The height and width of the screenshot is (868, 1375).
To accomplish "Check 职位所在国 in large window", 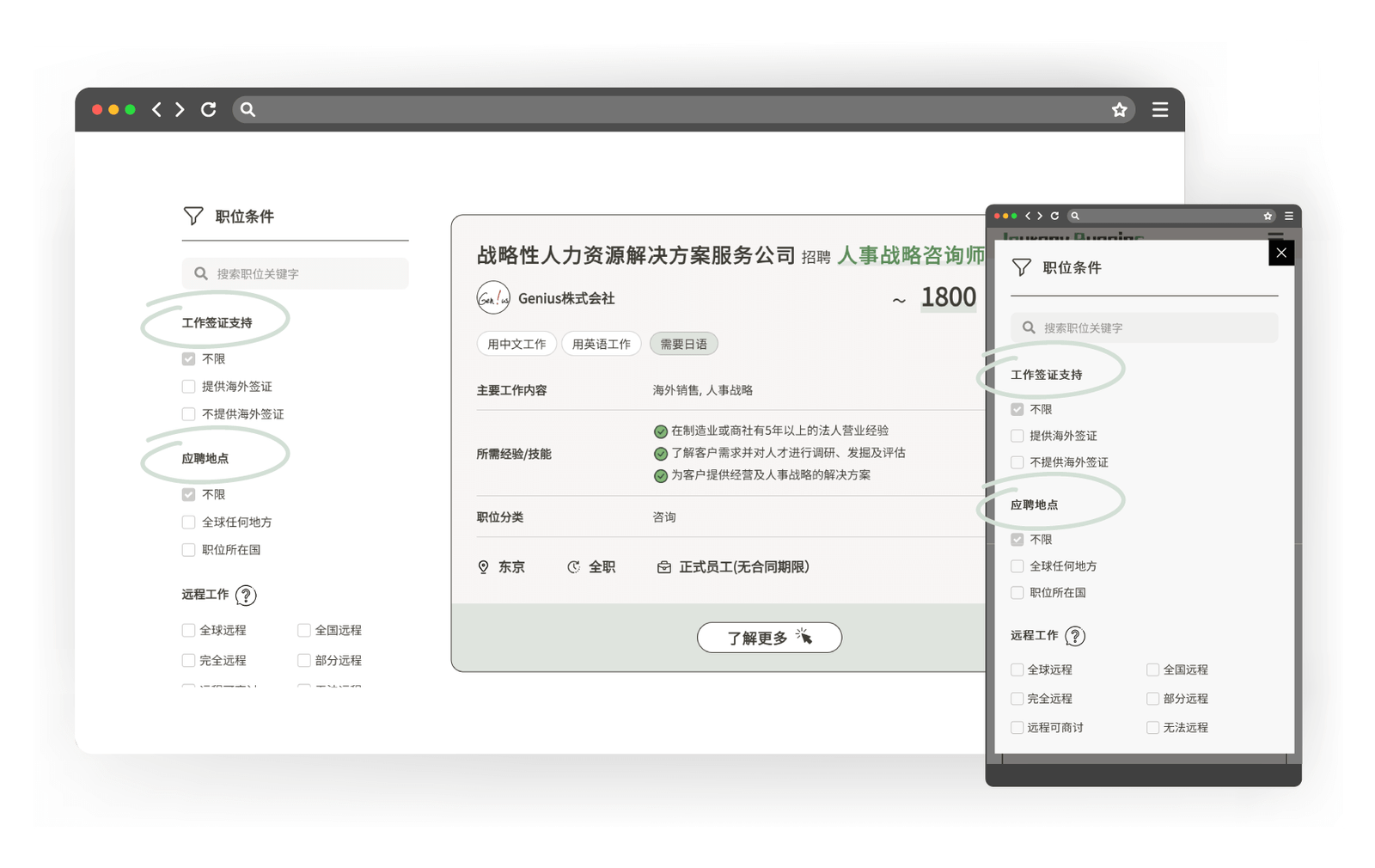I will click(x=188, y=549).
